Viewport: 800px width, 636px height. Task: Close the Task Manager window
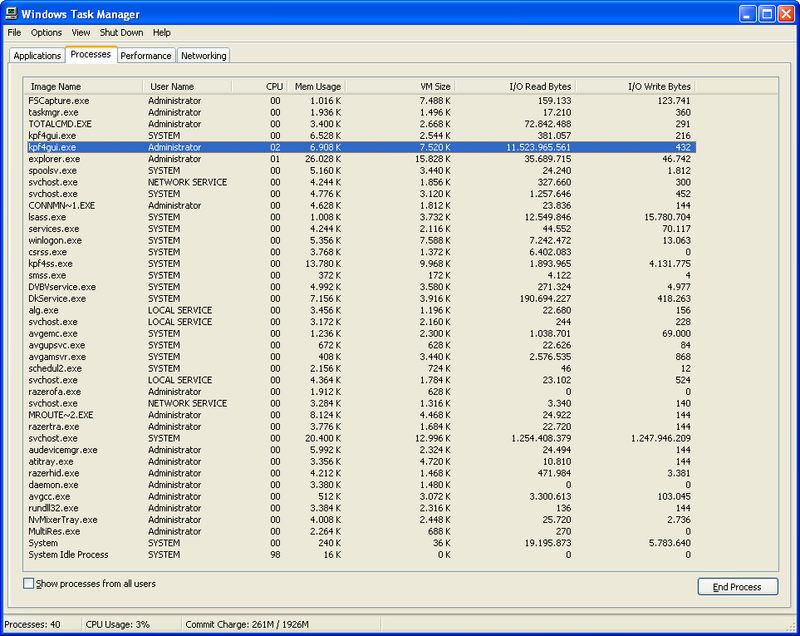pos(786,14)
